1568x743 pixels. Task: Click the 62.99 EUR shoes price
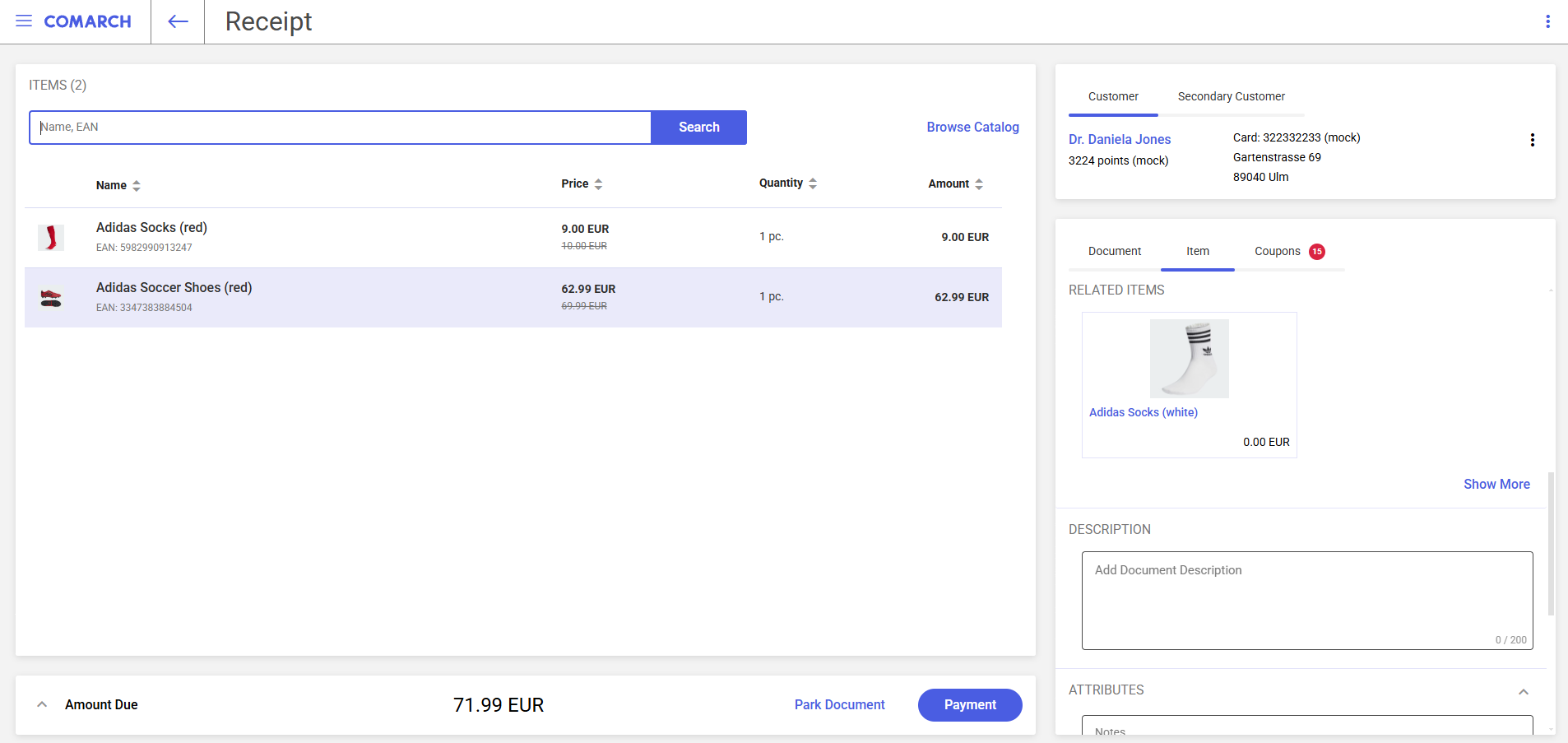pos(588,289)
